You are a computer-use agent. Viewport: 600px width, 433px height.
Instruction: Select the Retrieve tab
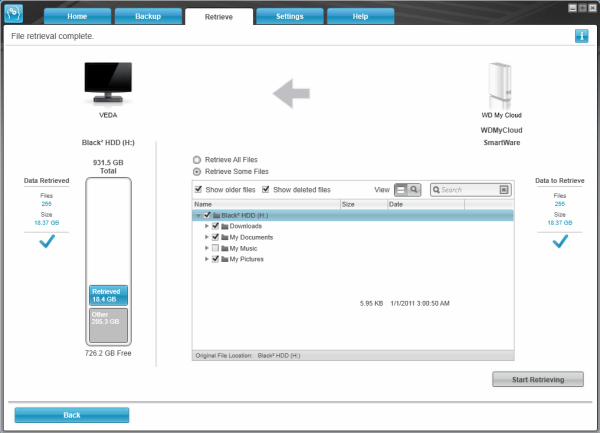click(219, 17)
